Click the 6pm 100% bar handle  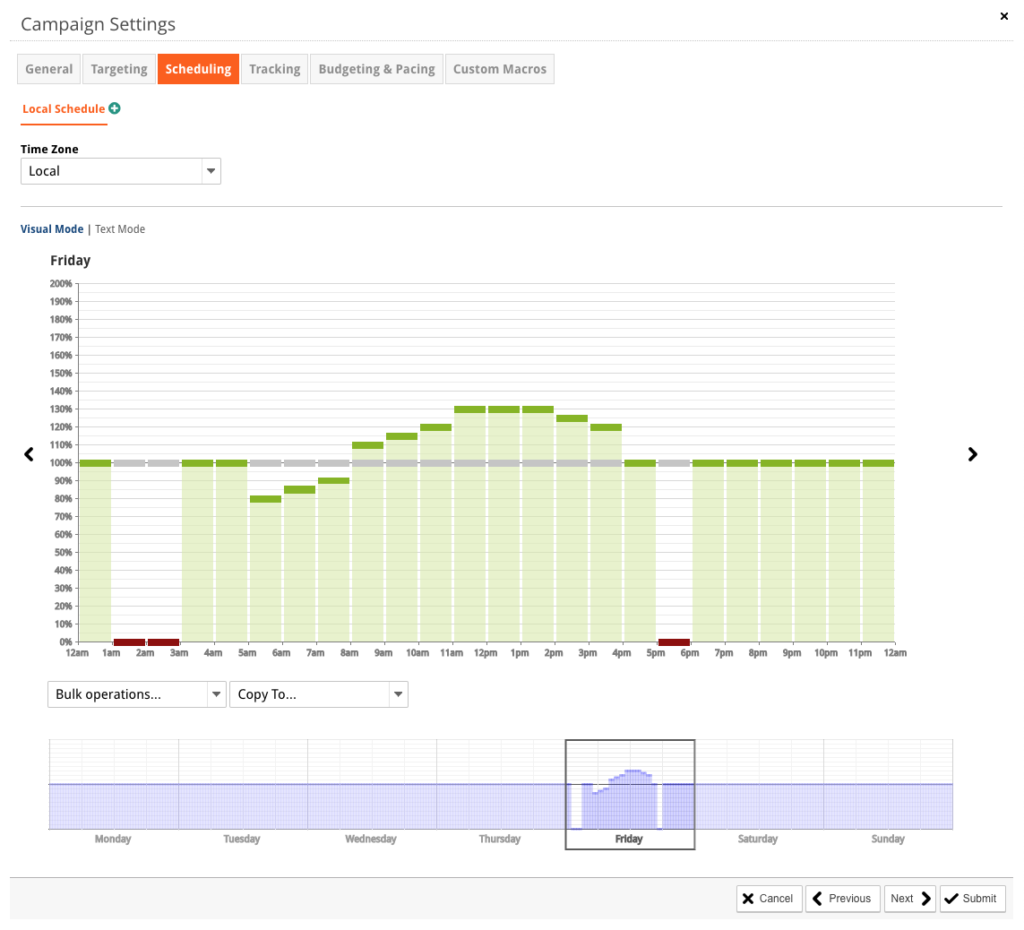point(708,463)
